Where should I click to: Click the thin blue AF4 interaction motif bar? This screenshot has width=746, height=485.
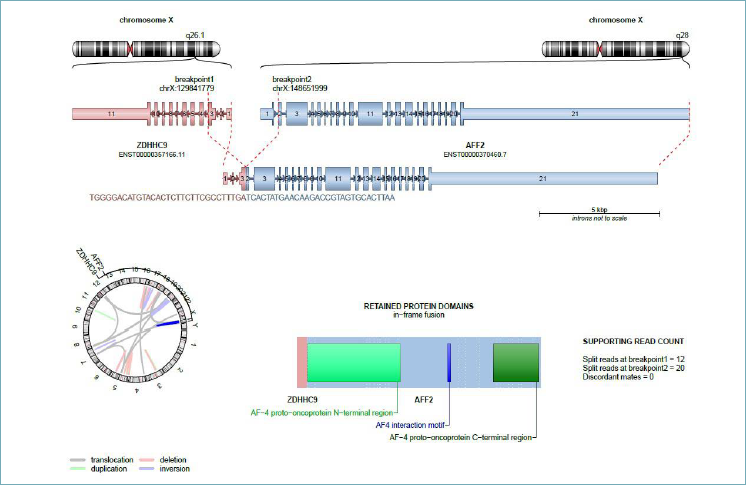coord(449,362)
